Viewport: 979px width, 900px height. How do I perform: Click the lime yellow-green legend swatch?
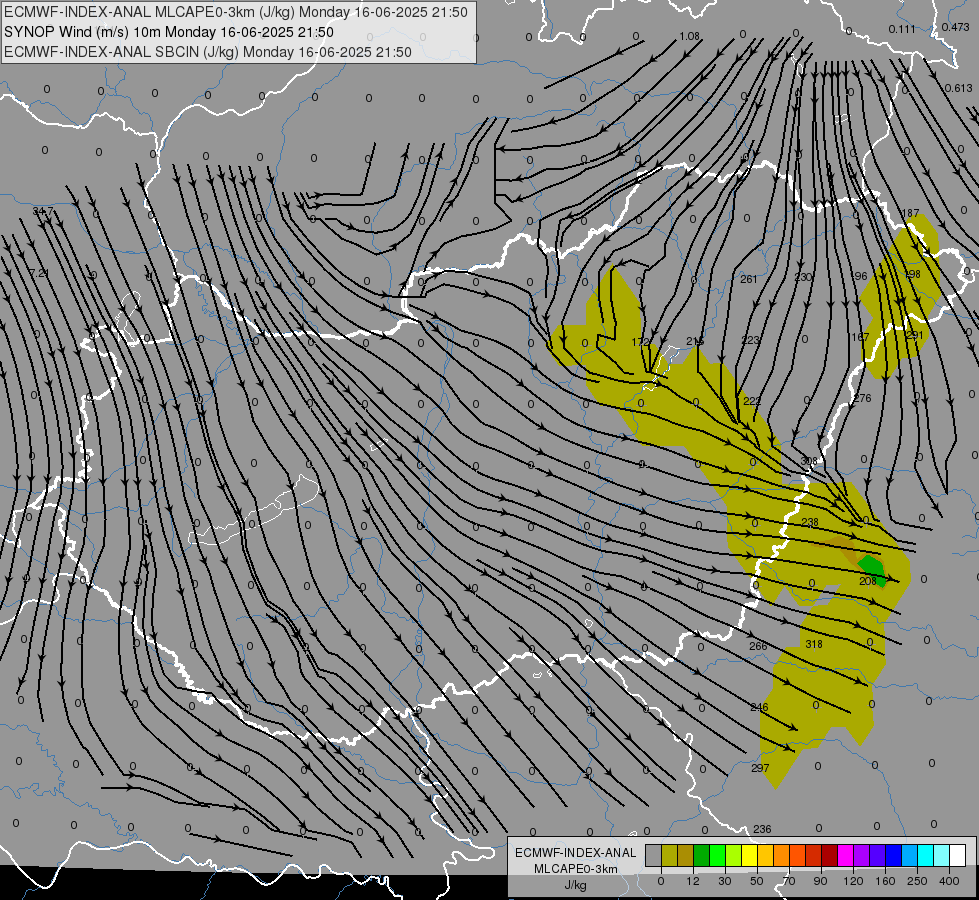click(x=734, y=856)
